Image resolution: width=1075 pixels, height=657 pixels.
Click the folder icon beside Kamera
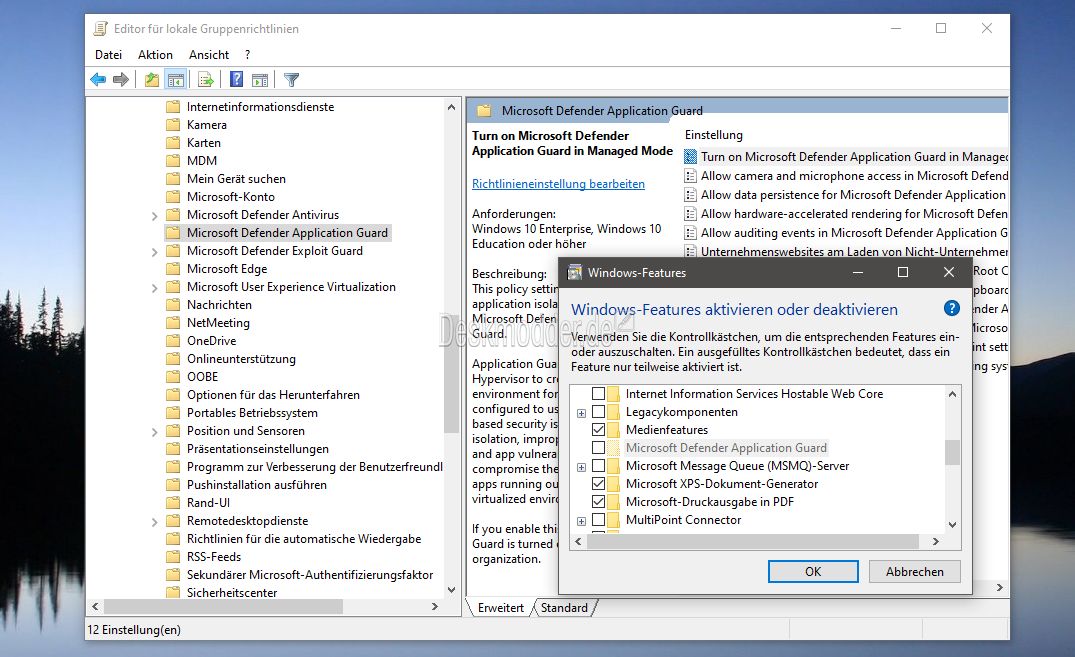[173, 125]
